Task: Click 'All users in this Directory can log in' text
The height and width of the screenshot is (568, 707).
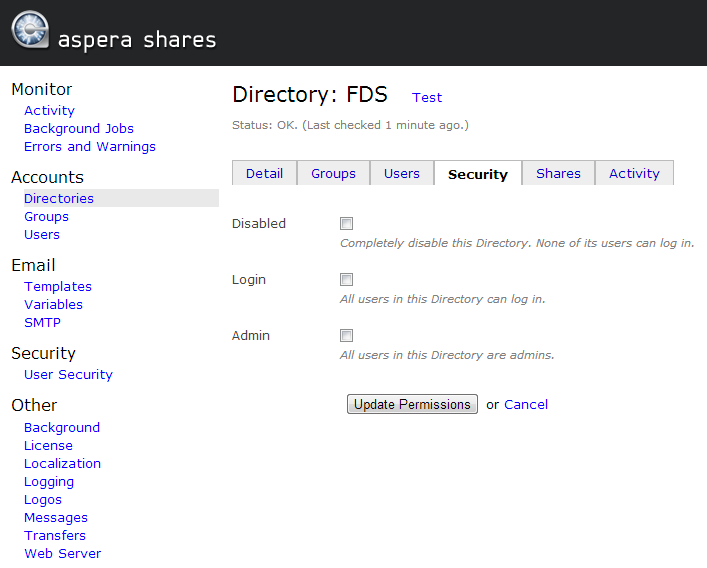Action: pyautogui.click(x=443, y=299)
